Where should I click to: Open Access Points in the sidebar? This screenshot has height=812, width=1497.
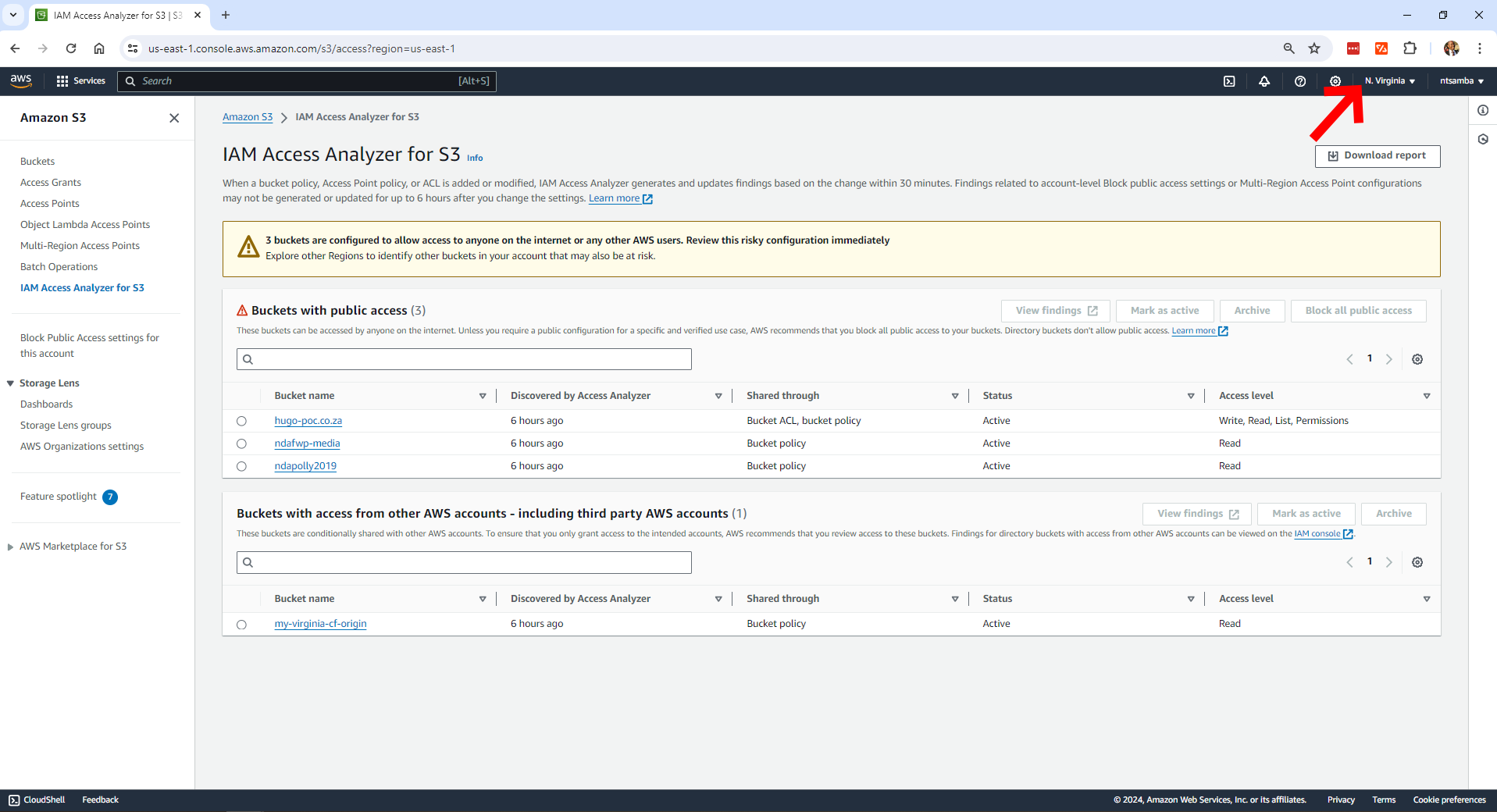click(x=50, y=204)
